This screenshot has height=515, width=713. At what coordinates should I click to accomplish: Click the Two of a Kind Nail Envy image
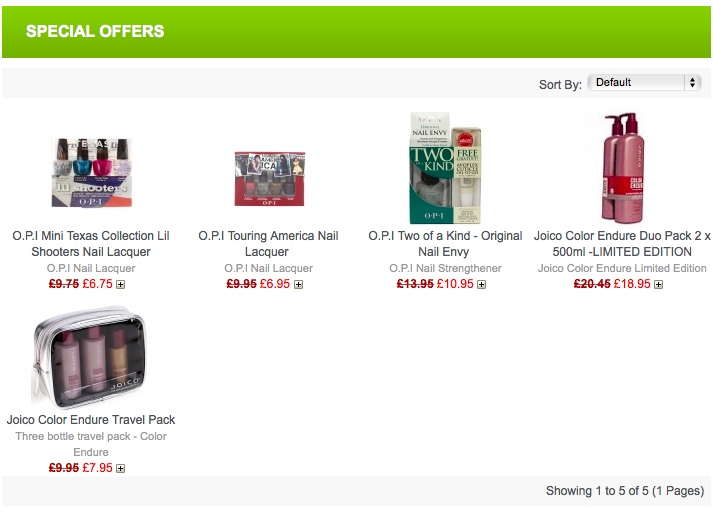pos(445,168)
